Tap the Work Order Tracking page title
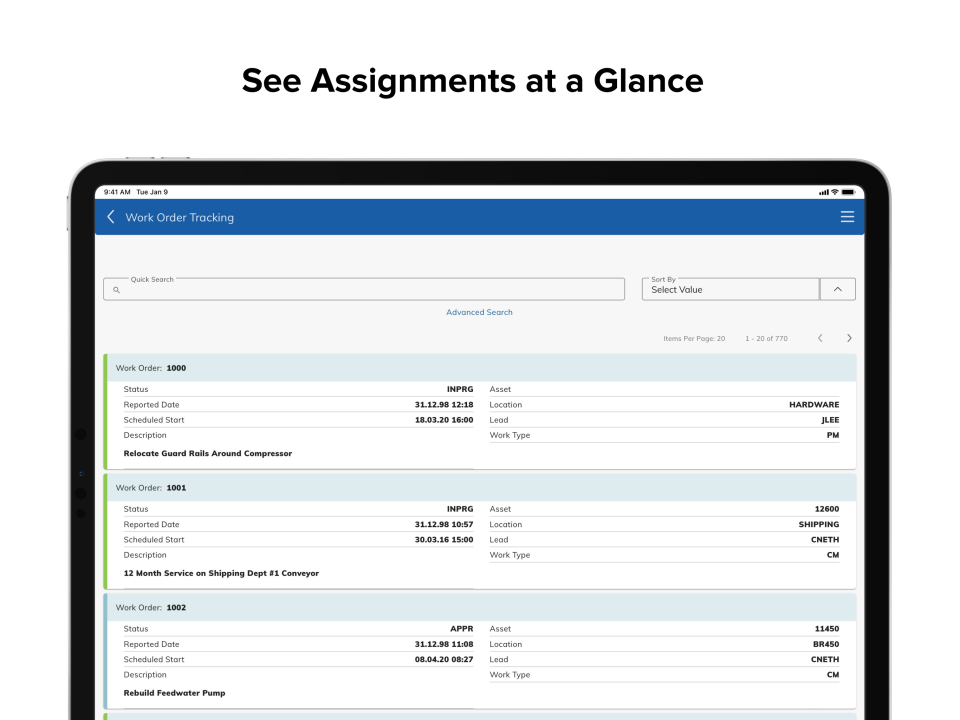The image size is (960, 720). pyautogui.click(x=180, y=217)
